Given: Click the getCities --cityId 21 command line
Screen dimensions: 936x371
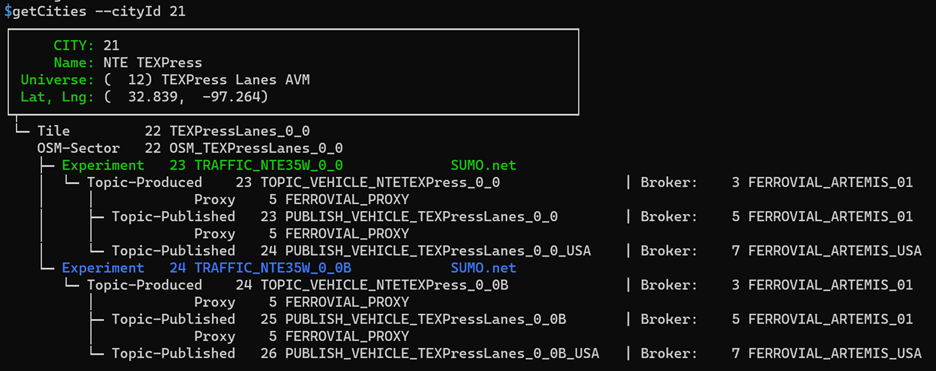Looking at the screenshot, I should point(94,11).
